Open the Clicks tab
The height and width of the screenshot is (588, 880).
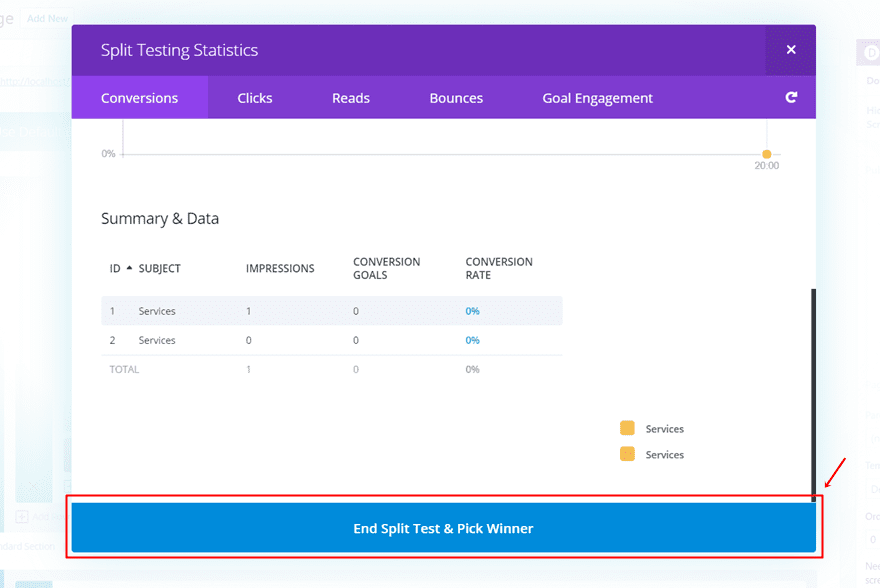point(255,98)
